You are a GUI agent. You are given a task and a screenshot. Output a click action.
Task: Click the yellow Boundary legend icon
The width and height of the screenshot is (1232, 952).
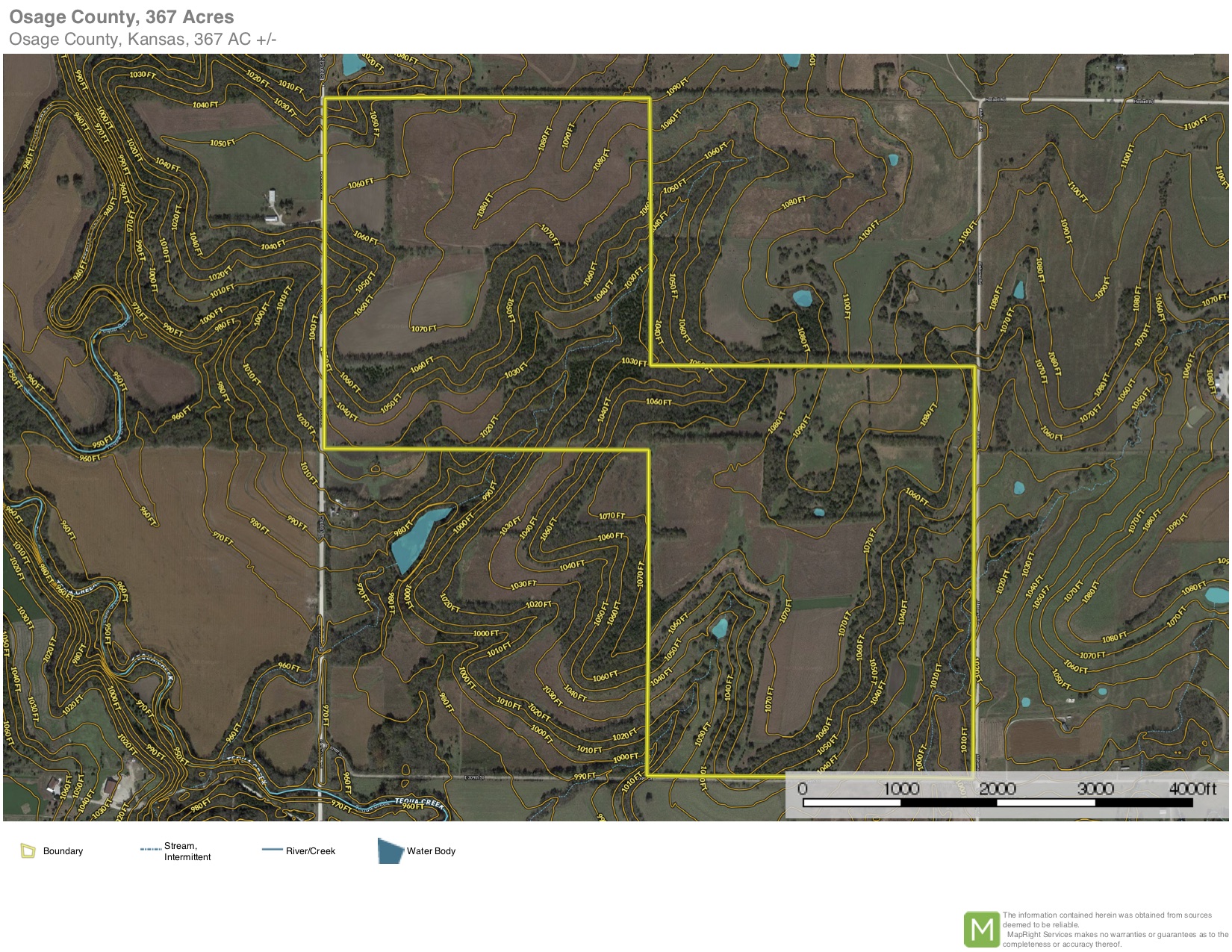pos(28,850)
